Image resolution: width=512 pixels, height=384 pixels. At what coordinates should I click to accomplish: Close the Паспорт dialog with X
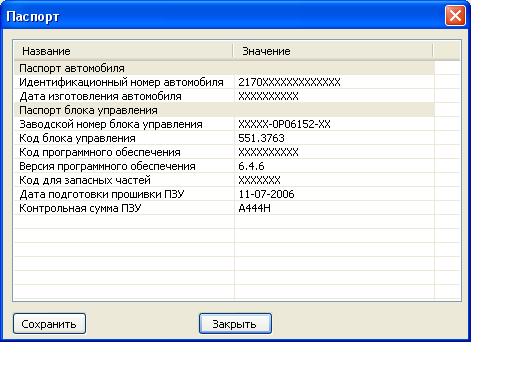pos(455,16)
